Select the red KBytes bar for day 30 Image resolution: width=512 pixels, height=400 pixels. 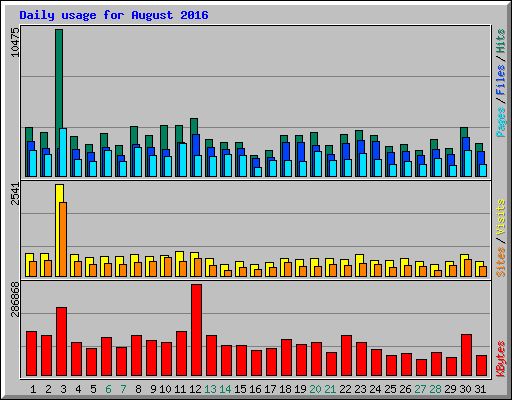(x=466, y=355)
